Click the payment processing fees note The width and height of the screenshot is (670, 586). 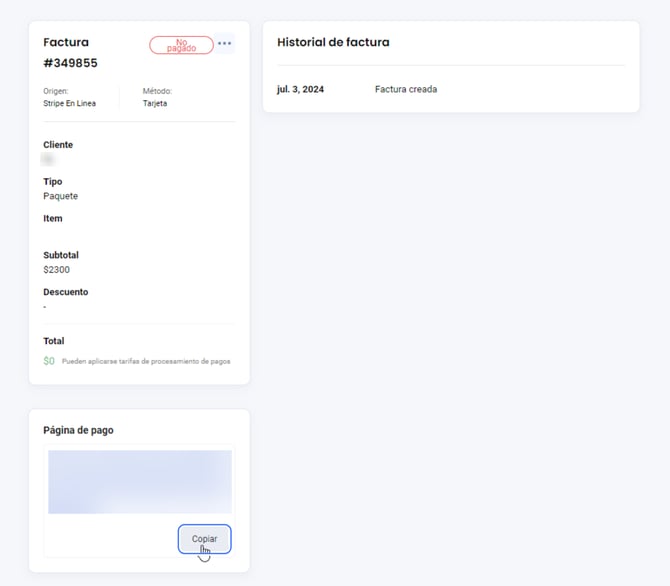(146, 361)
